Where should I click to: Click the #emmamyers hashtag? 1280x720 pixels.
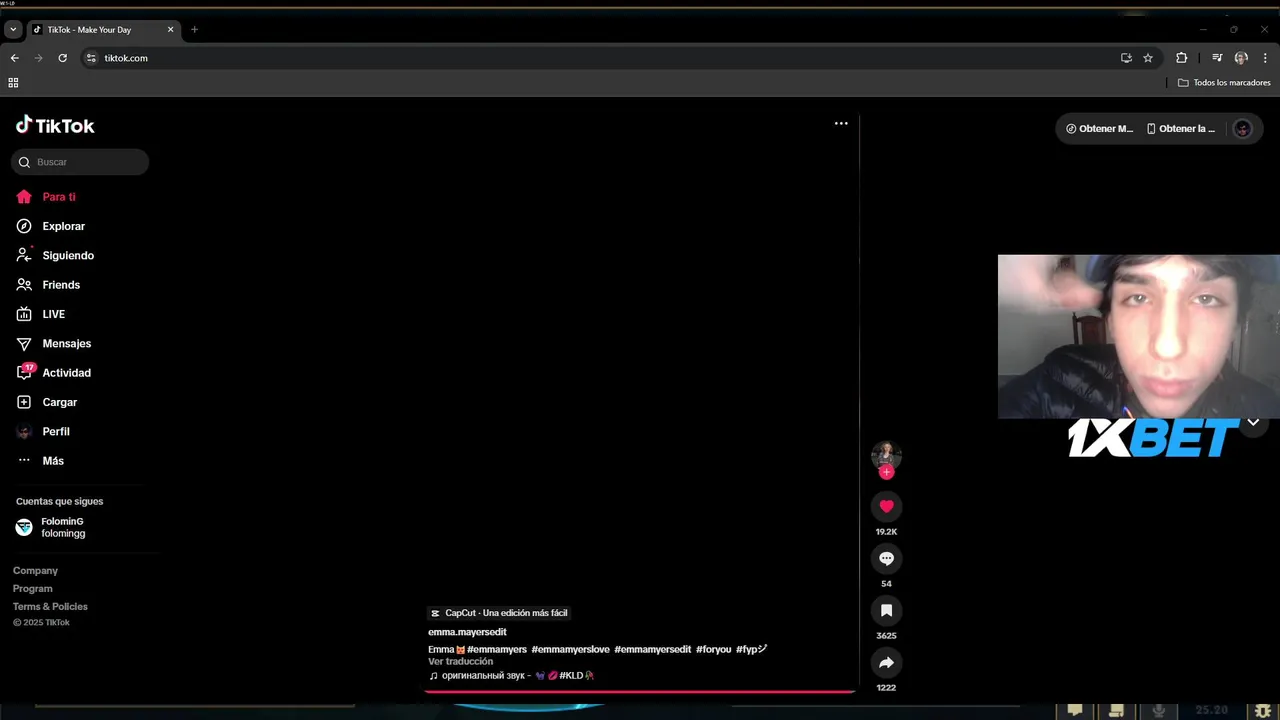pyautogui.click(x=497, y=650)
